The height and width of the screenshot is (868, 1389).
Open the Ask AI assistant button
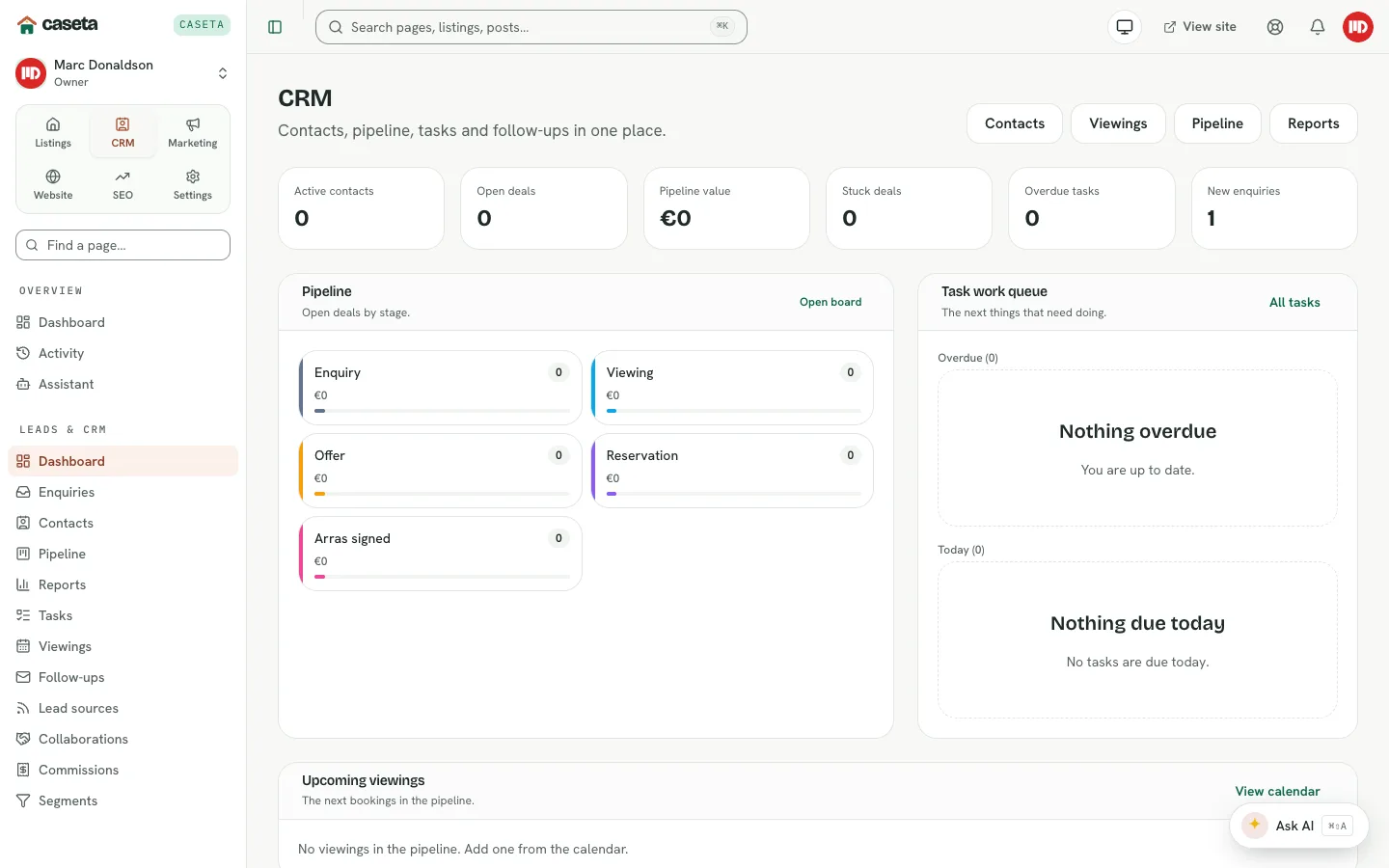point(1298,826)
